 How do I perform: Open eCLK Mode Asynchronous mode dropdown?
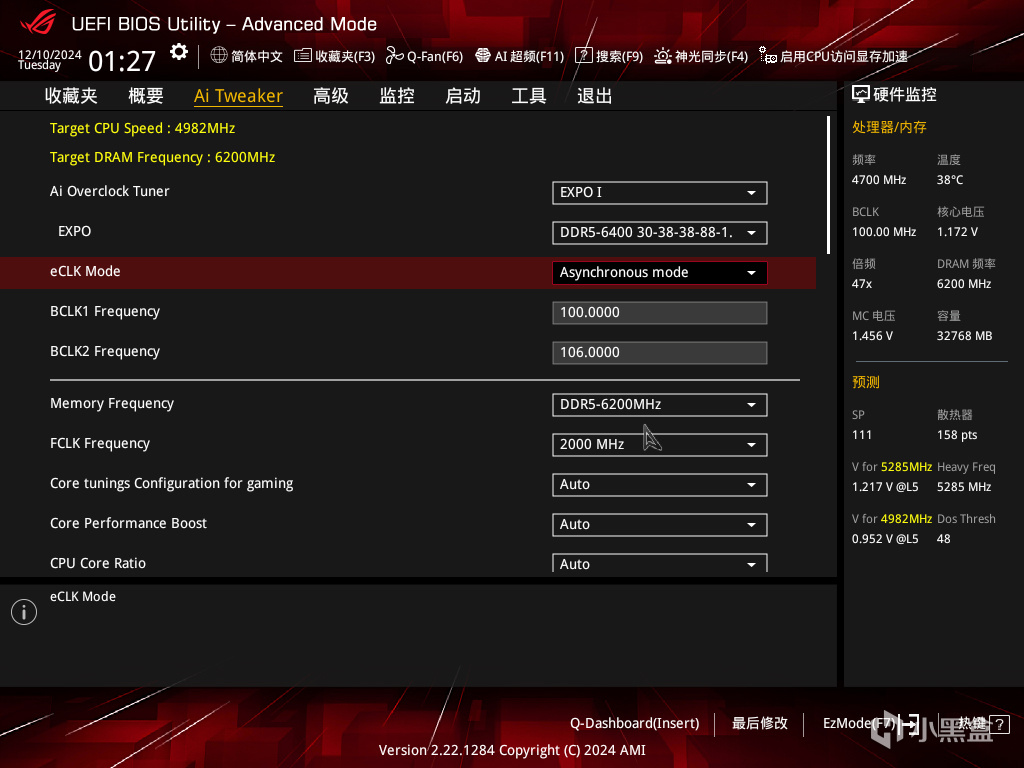(x=660, y=272)
